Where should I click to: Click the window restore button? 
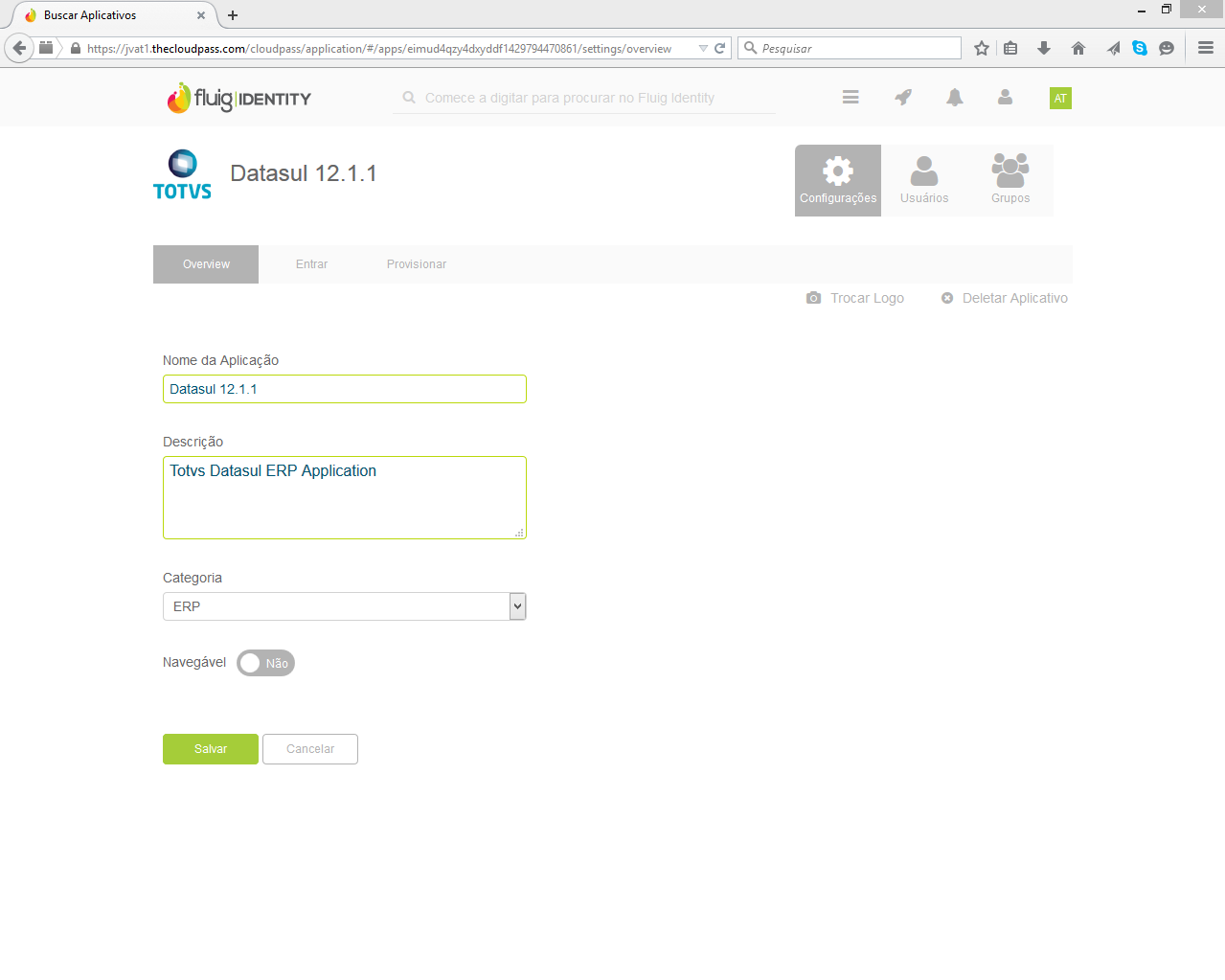pos(1167,10)
